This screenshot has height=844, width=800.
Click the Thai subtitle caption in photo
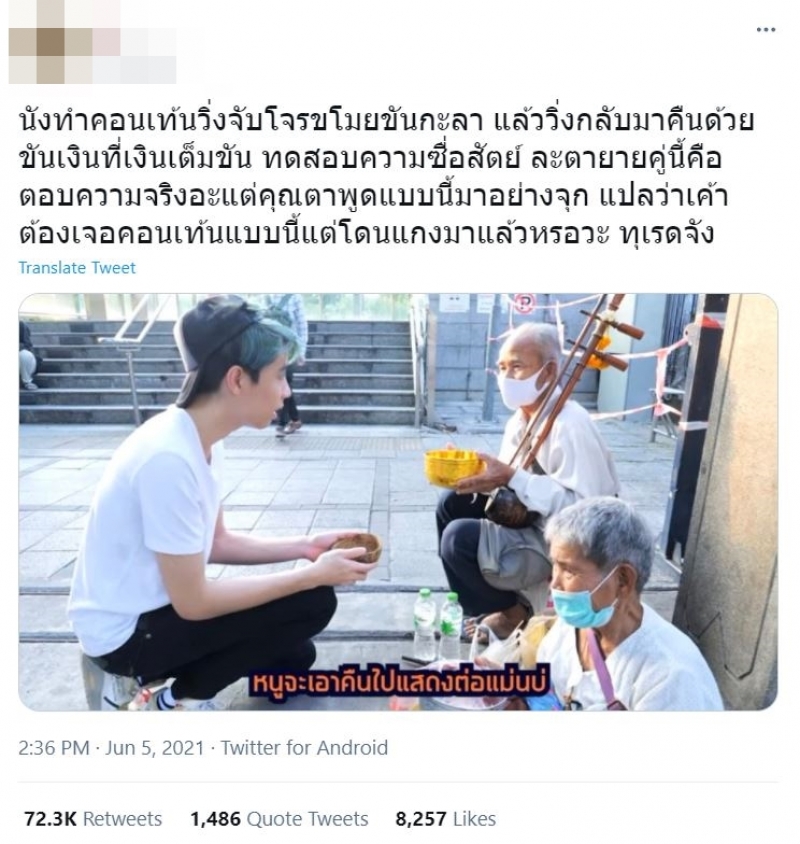[400, 681]
